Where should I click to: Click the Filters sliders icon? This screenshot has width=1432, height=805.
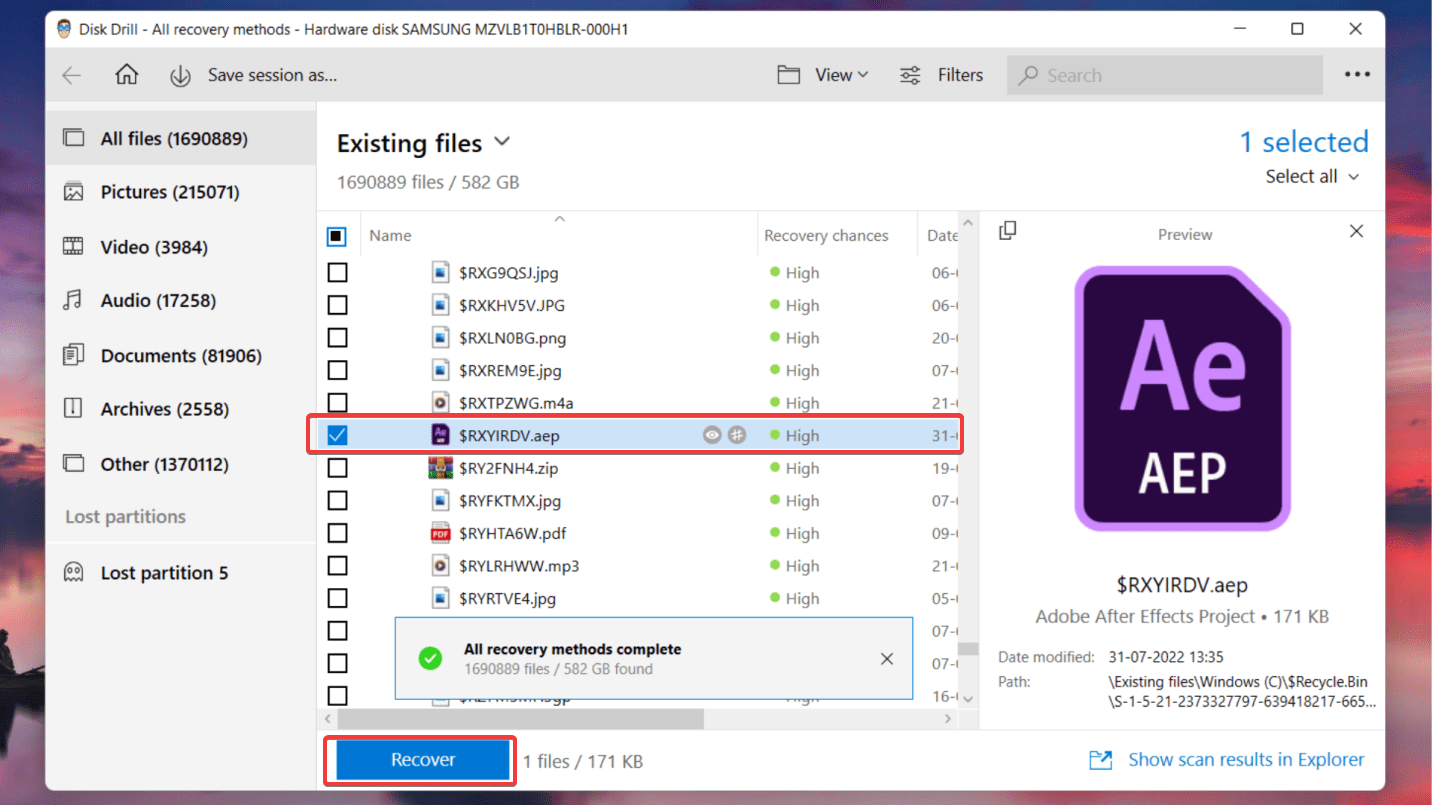coord(910,75)
